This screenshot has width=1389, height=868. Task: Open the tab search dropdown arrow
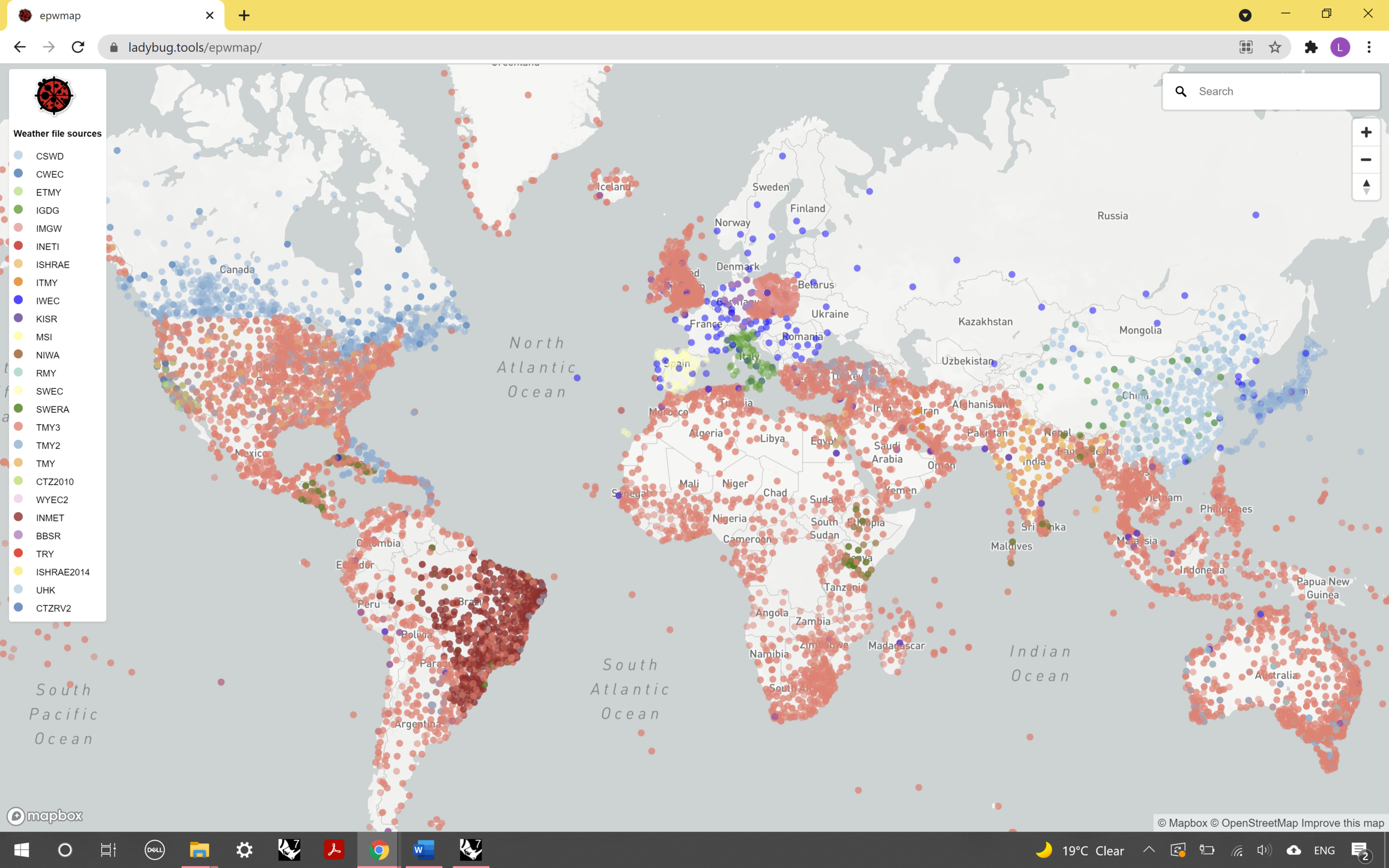tap(1245, 16)
